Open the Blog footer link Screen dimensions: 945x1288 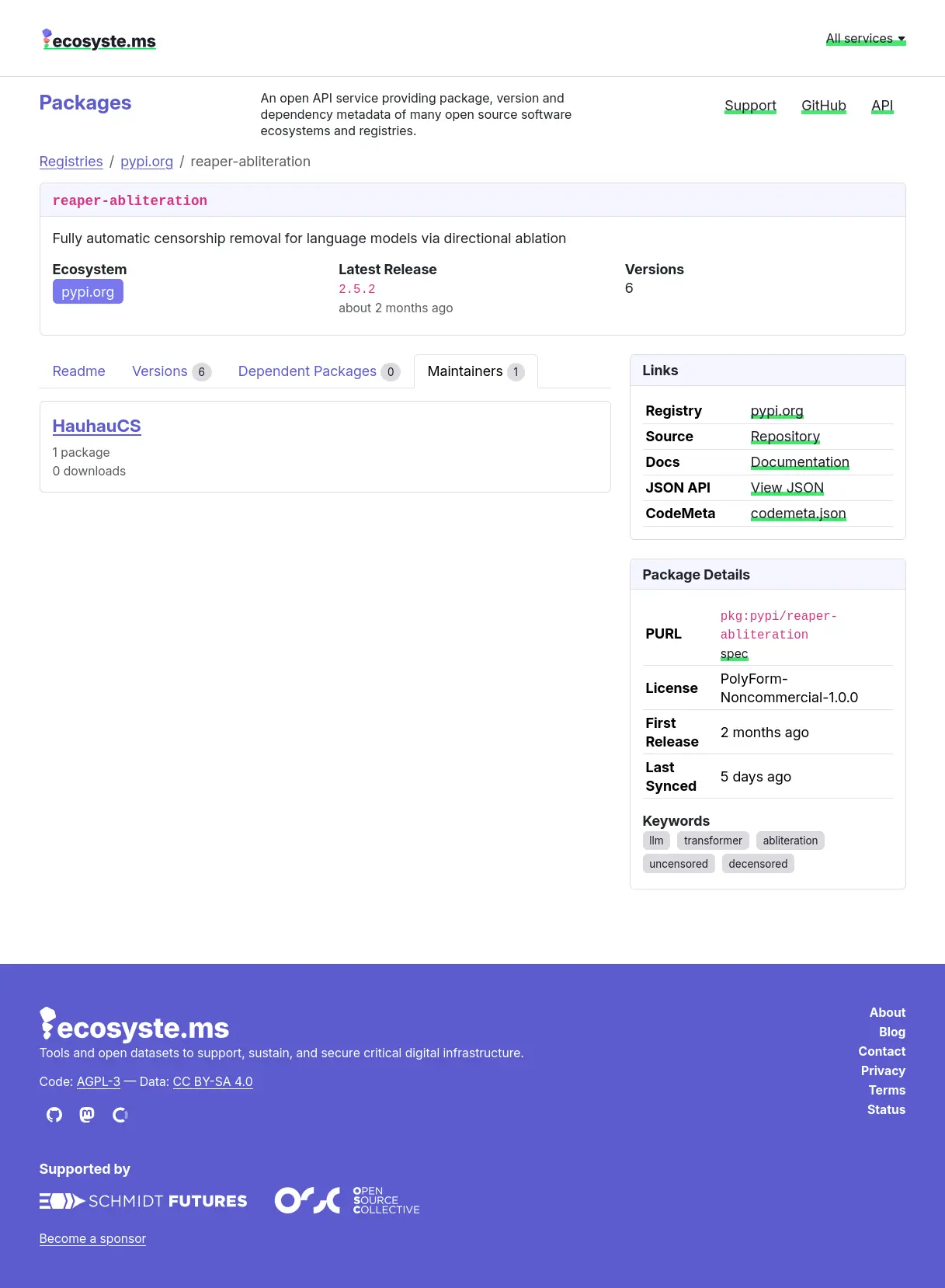(892, 1032)
